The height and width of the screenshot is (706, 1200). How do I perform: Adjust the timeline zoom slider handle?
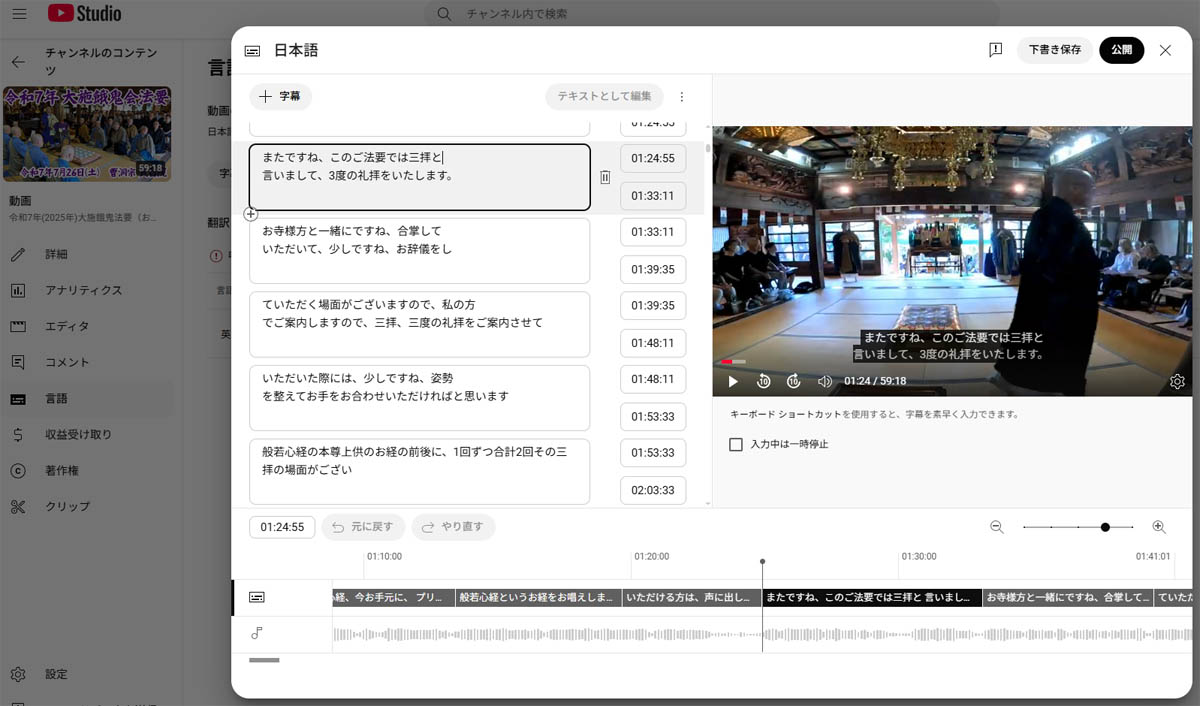(1105, 527)
